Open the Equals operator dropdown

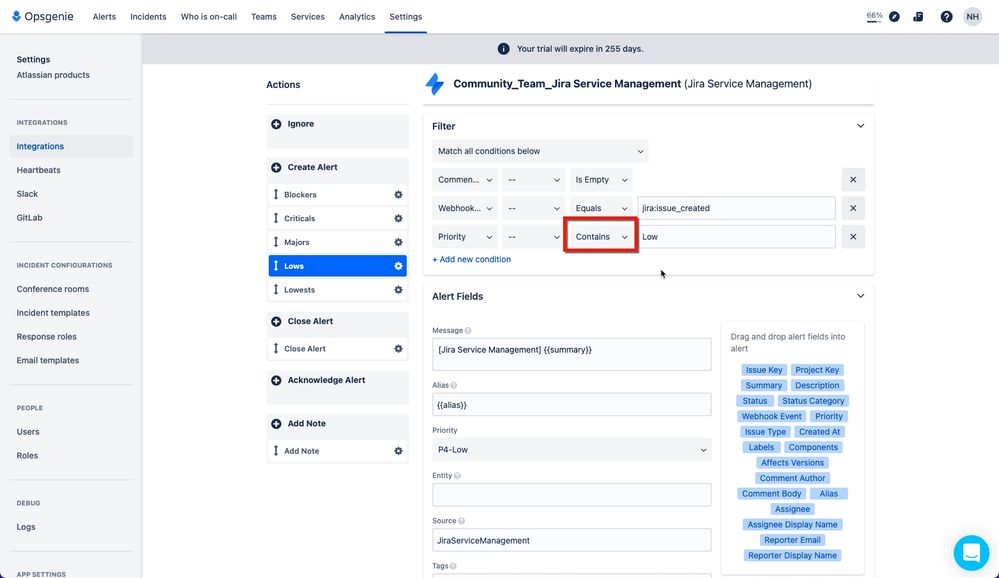(601, 208)
